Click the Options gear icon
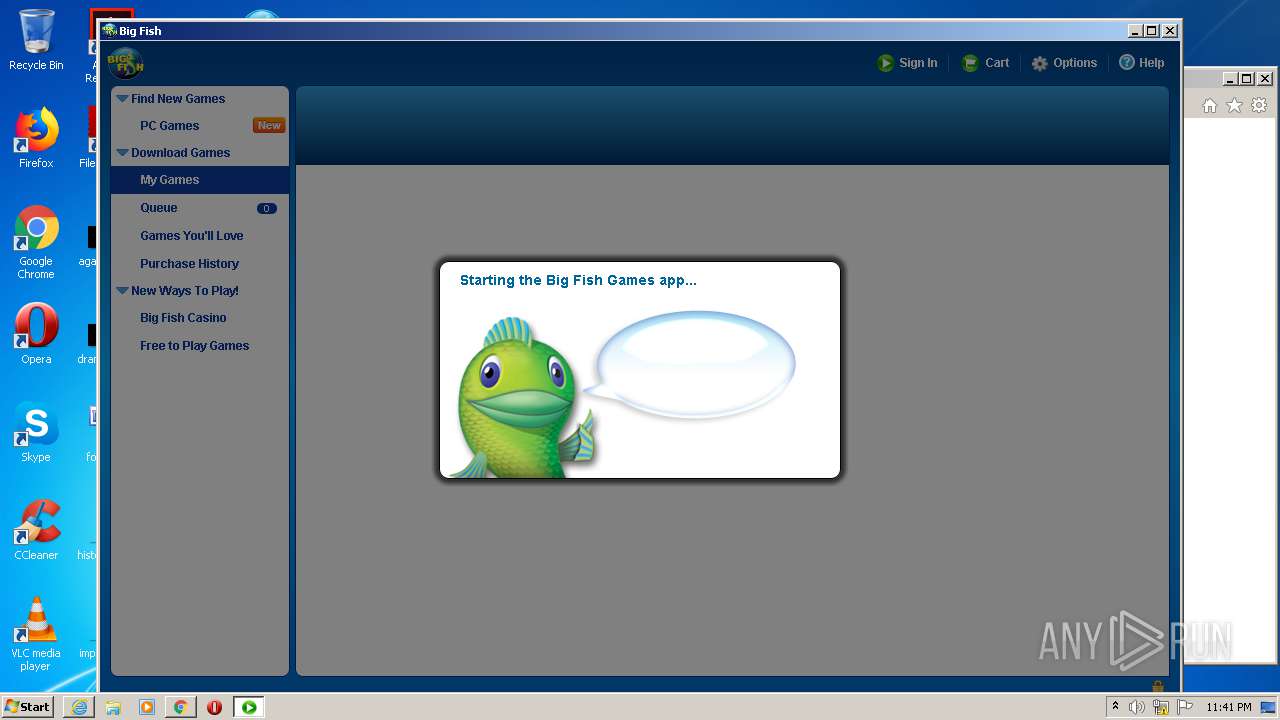The image size is (1280, 720). click(1040, 63)
